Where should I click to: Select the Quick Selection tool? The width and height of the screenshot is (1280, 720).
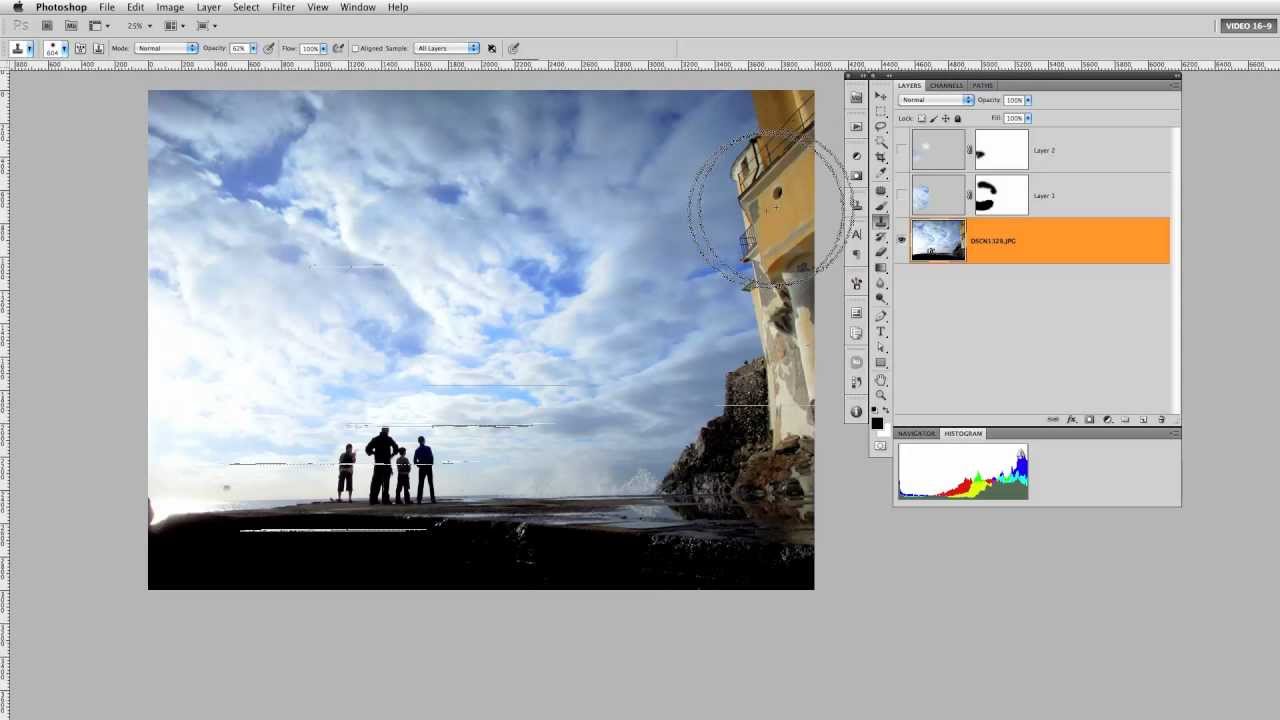pos(880,142)
